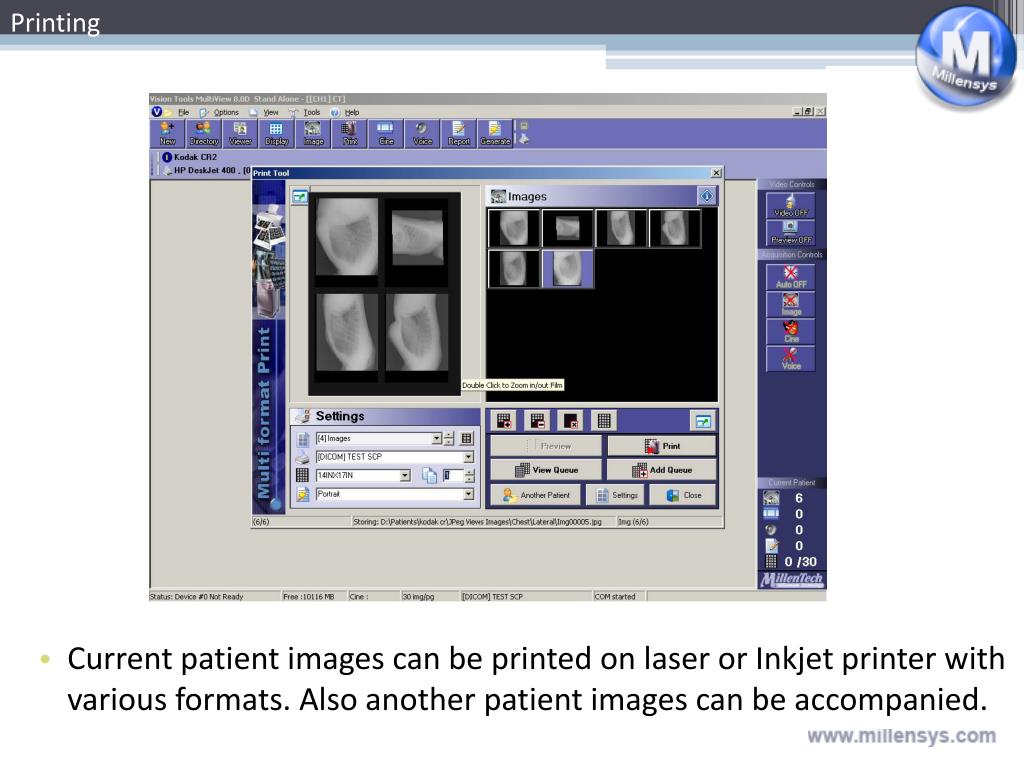Click the copies count spinner
Screen dimensions: 1024x768
tap(470, 475)
